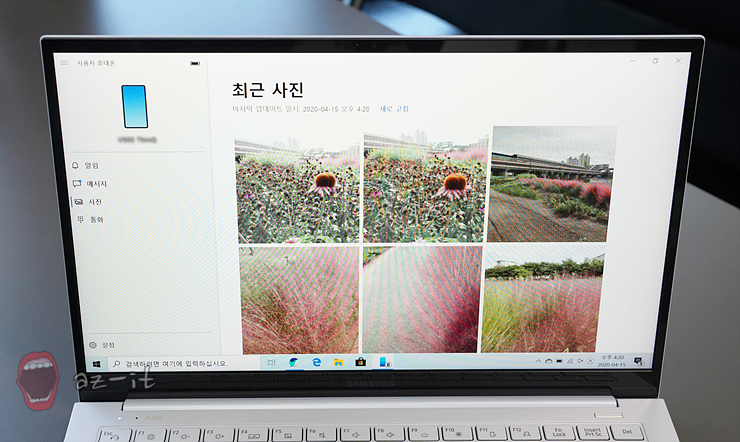Viewport: 740px width, 442px height.
Task: Click the Your Phone taskbar icon
Action: coord(385,362)
